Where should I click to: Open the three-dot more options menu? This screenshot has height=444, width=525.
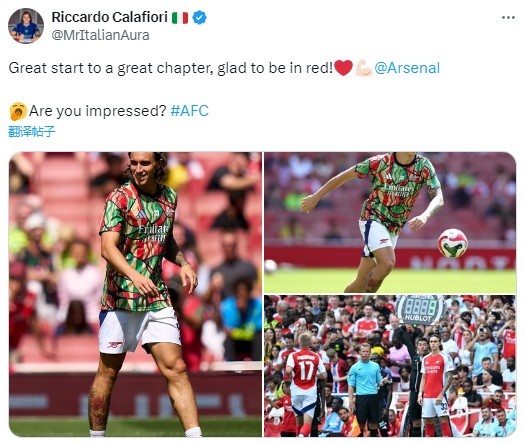pos(508,18)
